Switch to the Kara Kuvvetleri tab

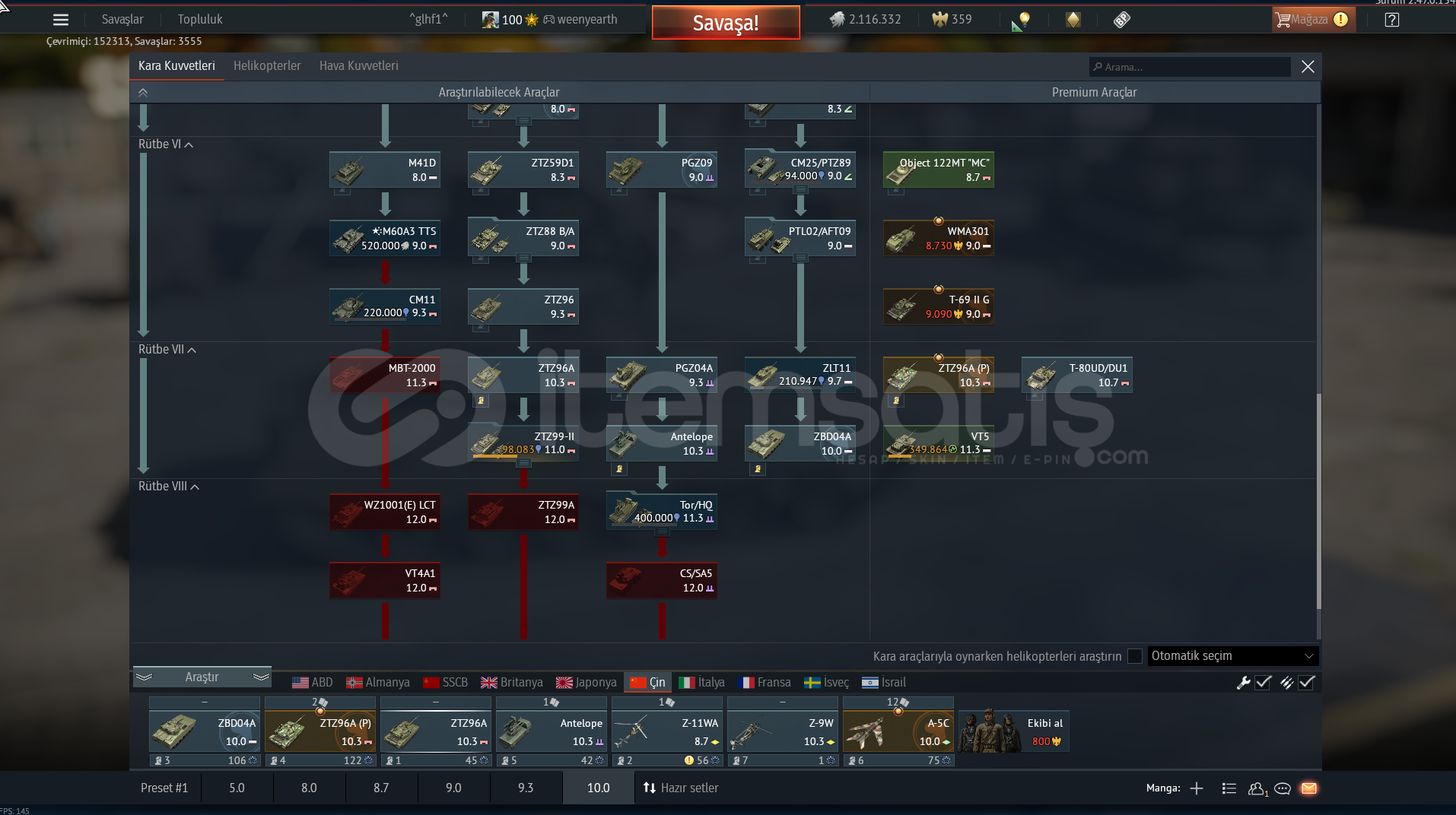pos(176,66)
